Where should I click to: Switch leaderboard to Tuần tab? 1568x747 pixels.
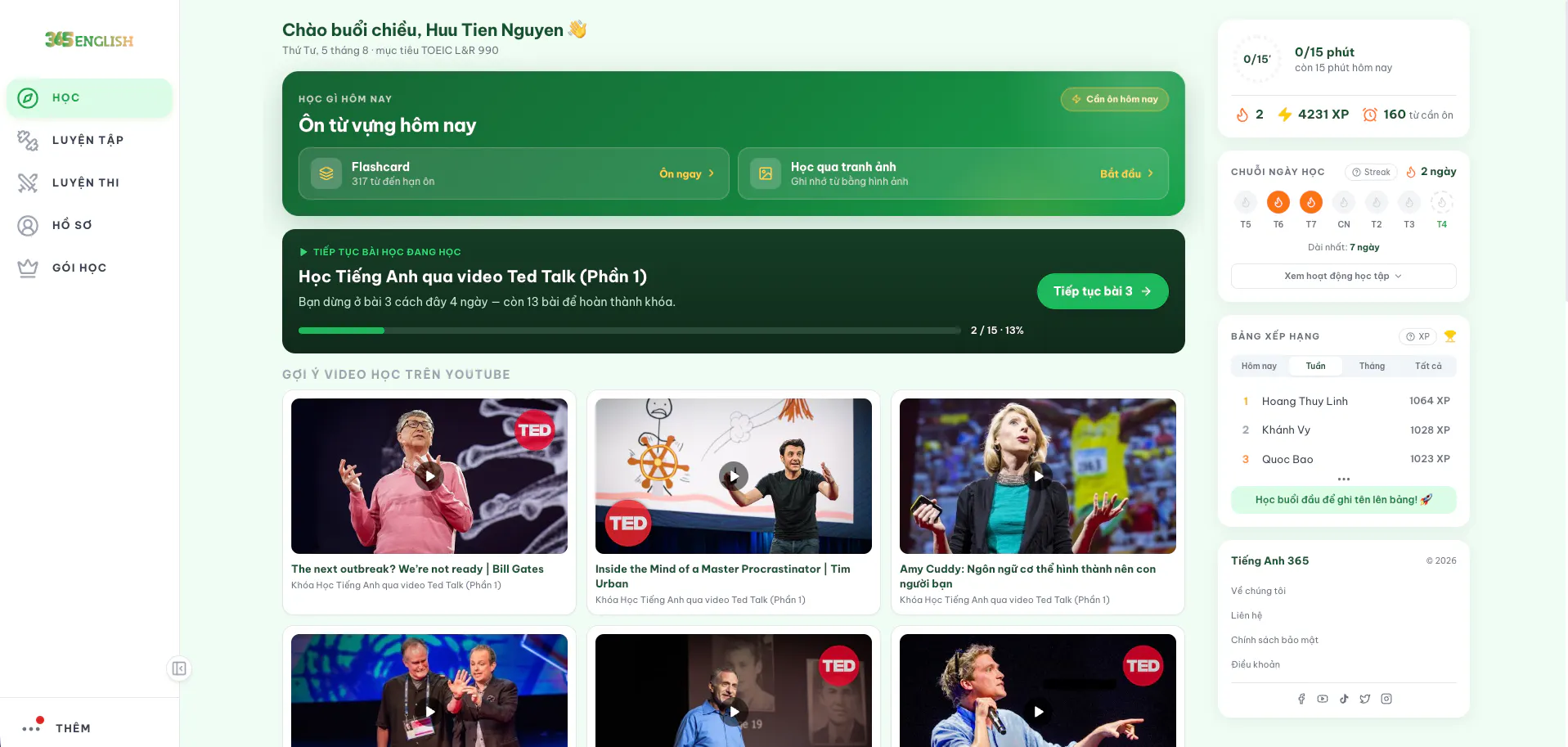[x=1315, y=366]
